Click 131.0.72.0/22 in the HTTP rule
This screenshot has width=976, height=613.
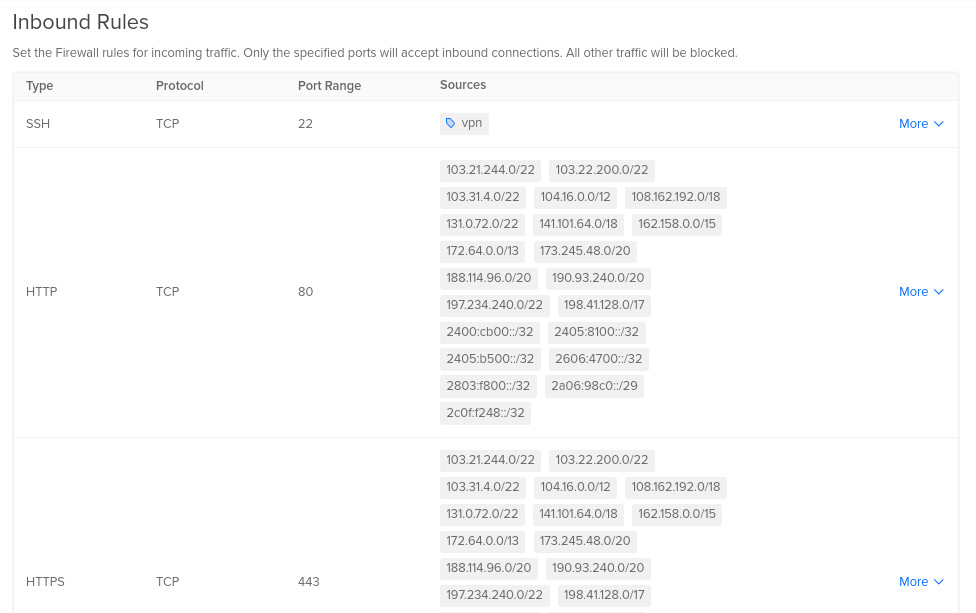click(x=482, y=224)
